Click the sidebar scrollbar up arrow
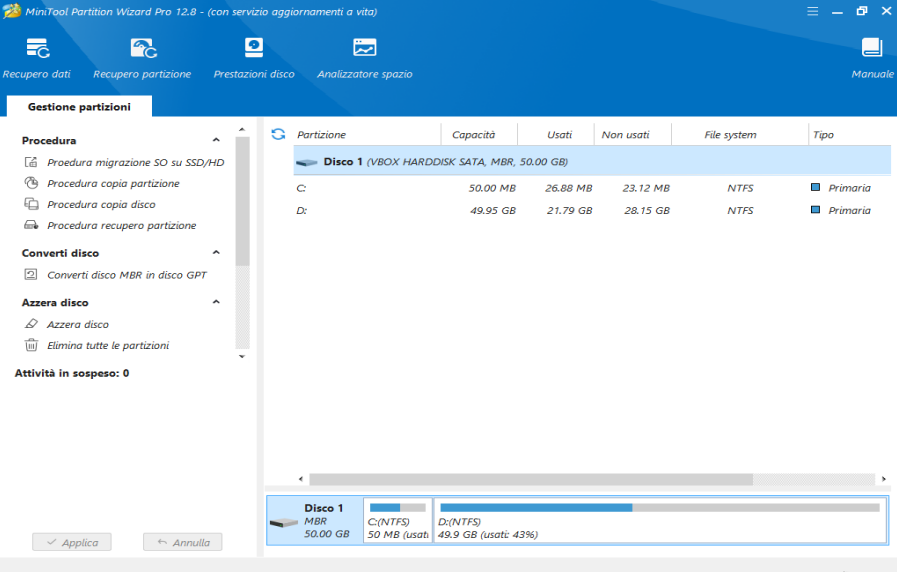Viewport: 897px width, 572px height. pyautogui.click(x=242, y=130)
